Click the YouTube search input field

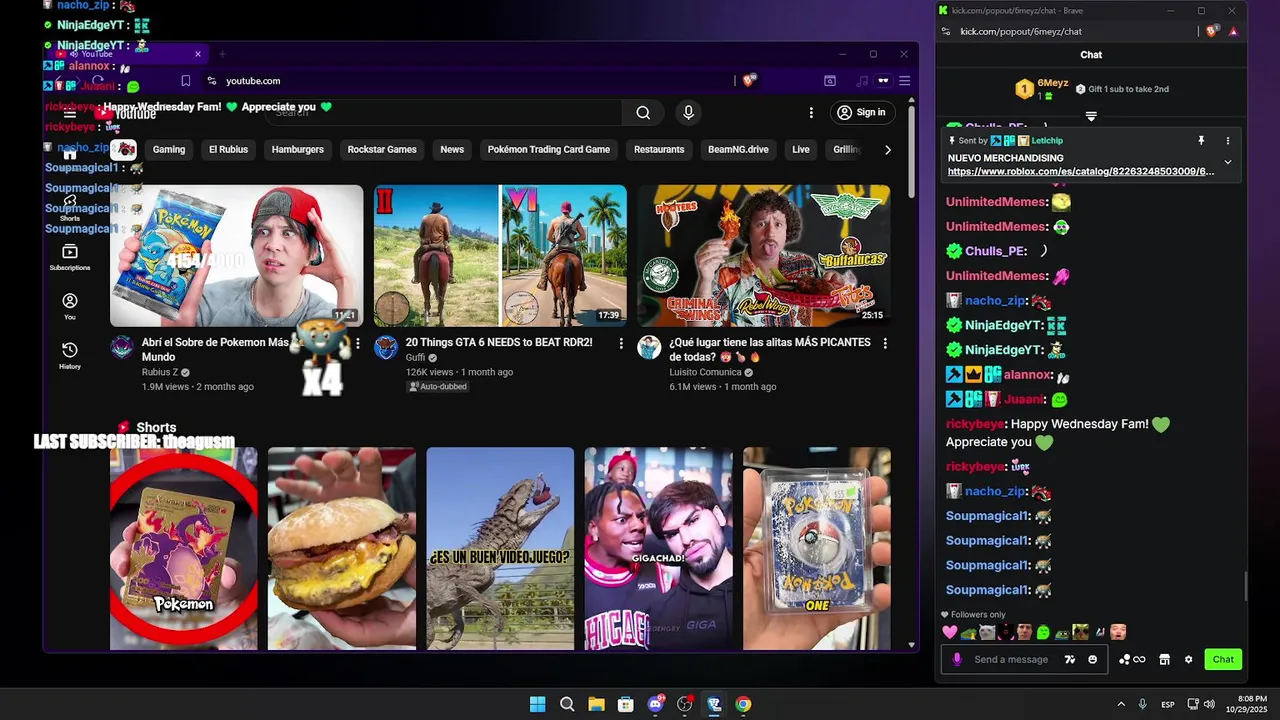446,113
